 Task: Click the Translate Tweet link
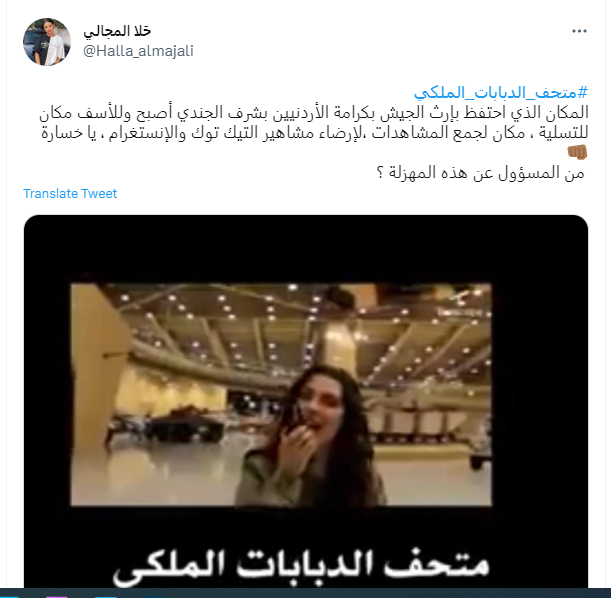(70, 194)
